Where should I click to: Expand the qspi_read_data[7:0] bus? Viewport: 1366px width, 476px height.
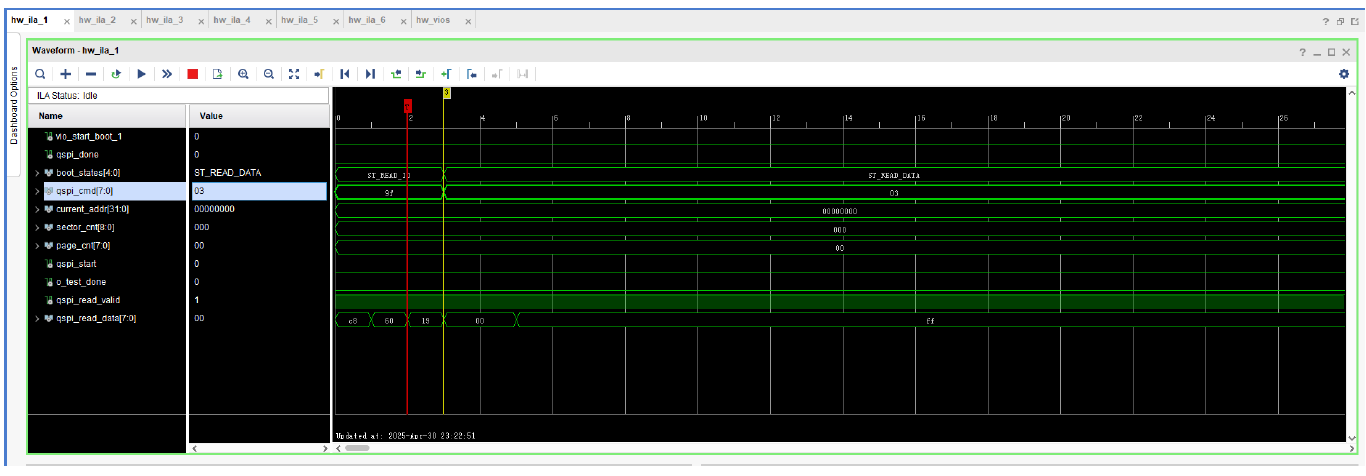tap(38, 318)
